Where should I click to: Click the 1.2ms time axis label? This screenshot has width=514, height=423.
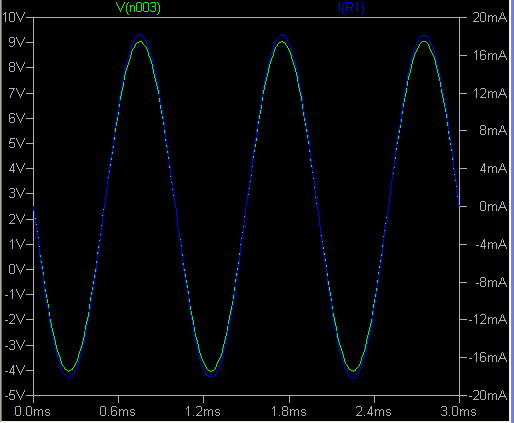pos(203,411)
